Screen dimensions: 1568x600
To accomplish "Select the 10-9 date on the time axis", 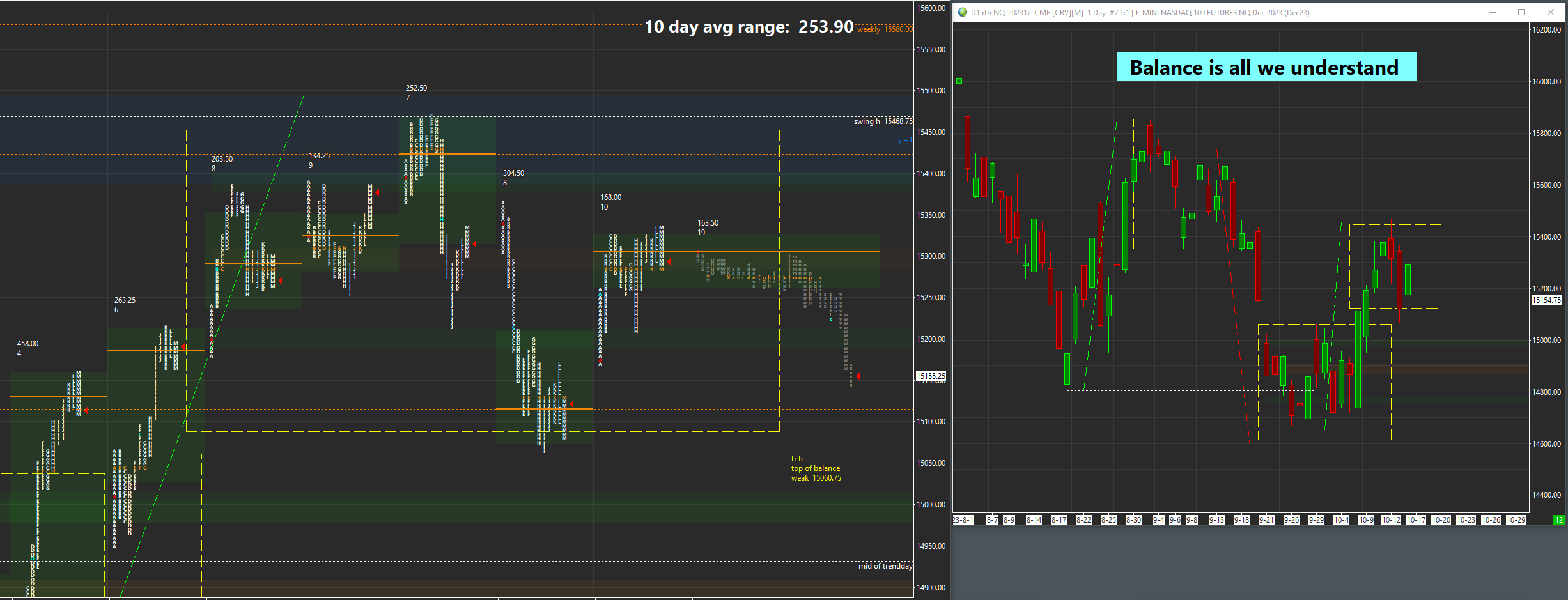I will pyautogui.click(x=1367, y=520).
